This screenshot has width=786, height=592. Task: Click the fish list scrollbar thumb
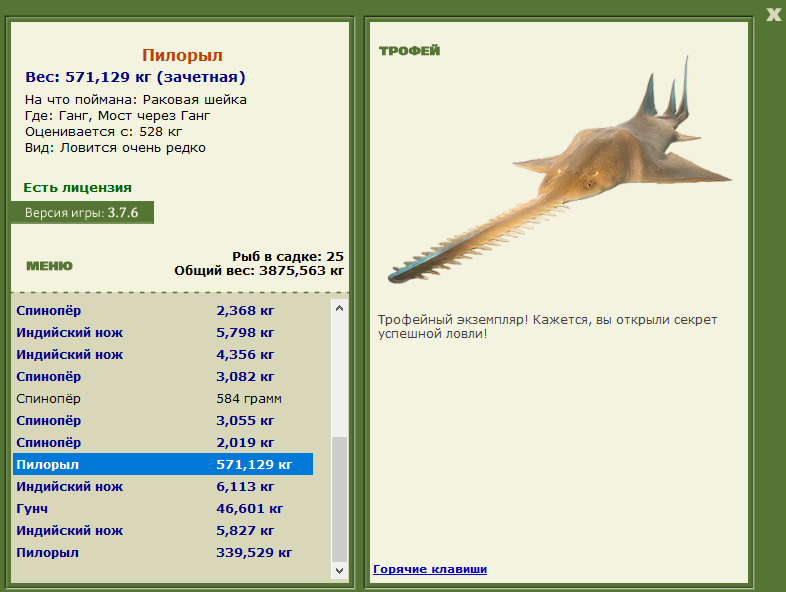(x=339, y=499)
